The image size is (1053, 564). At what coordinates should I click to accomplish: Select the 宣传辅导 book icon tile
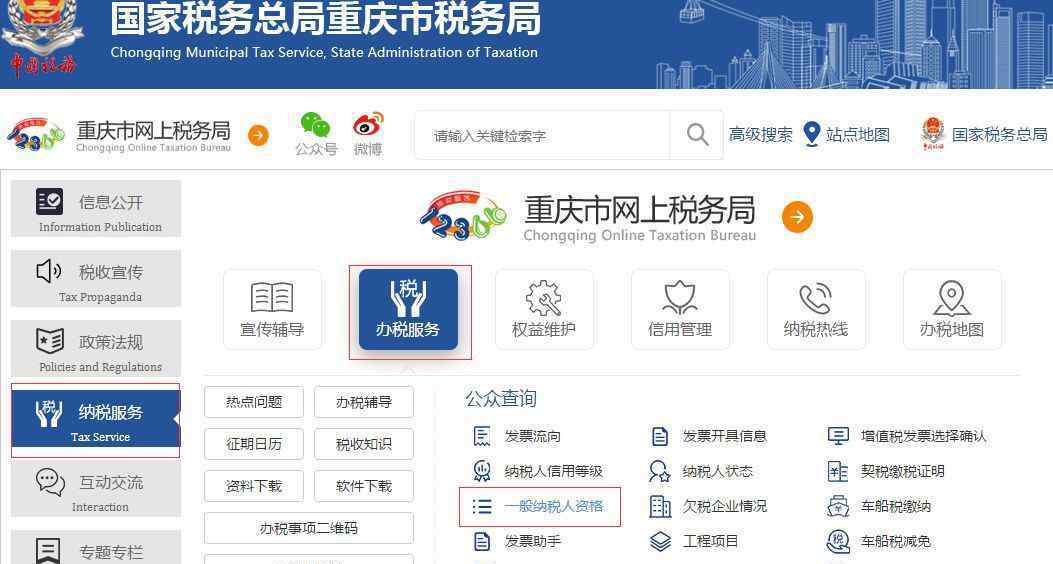tap(272, 310)
